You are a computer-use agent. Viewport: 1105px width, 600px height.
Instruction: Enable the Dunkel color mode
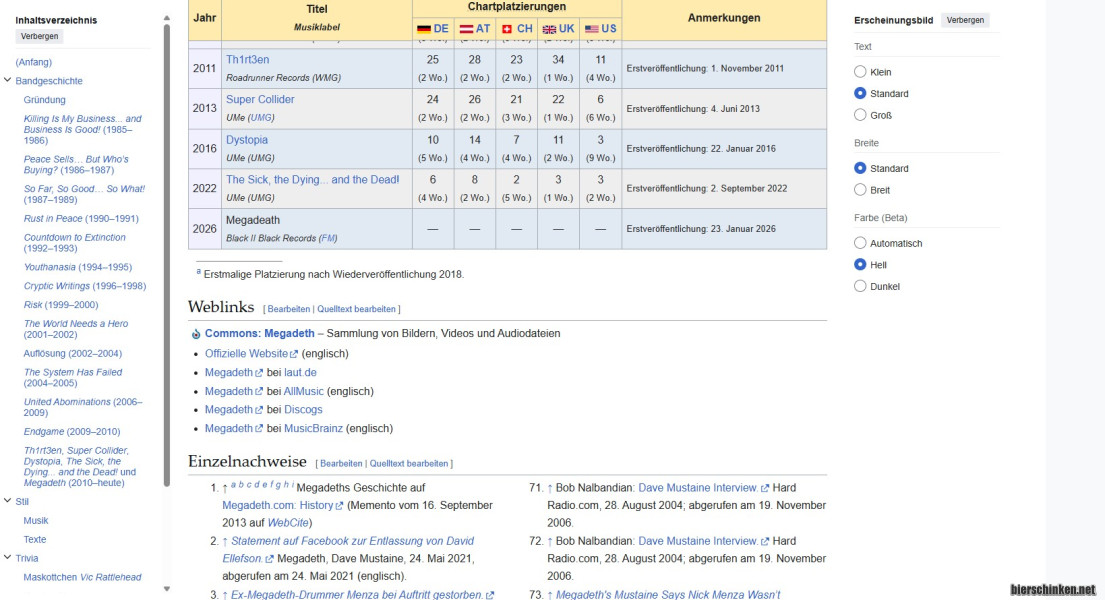[860, 286]
